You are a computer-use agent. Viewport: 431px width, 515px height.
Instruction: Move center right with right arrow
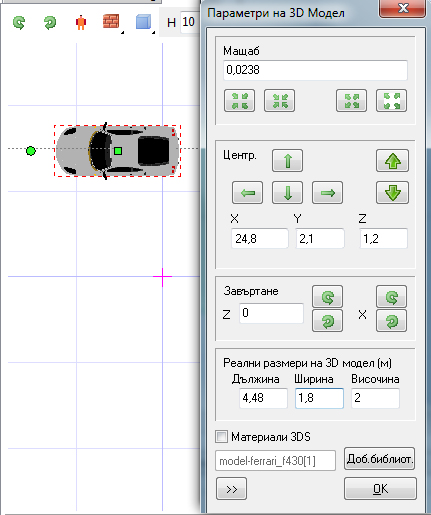[x=327, y=193]
